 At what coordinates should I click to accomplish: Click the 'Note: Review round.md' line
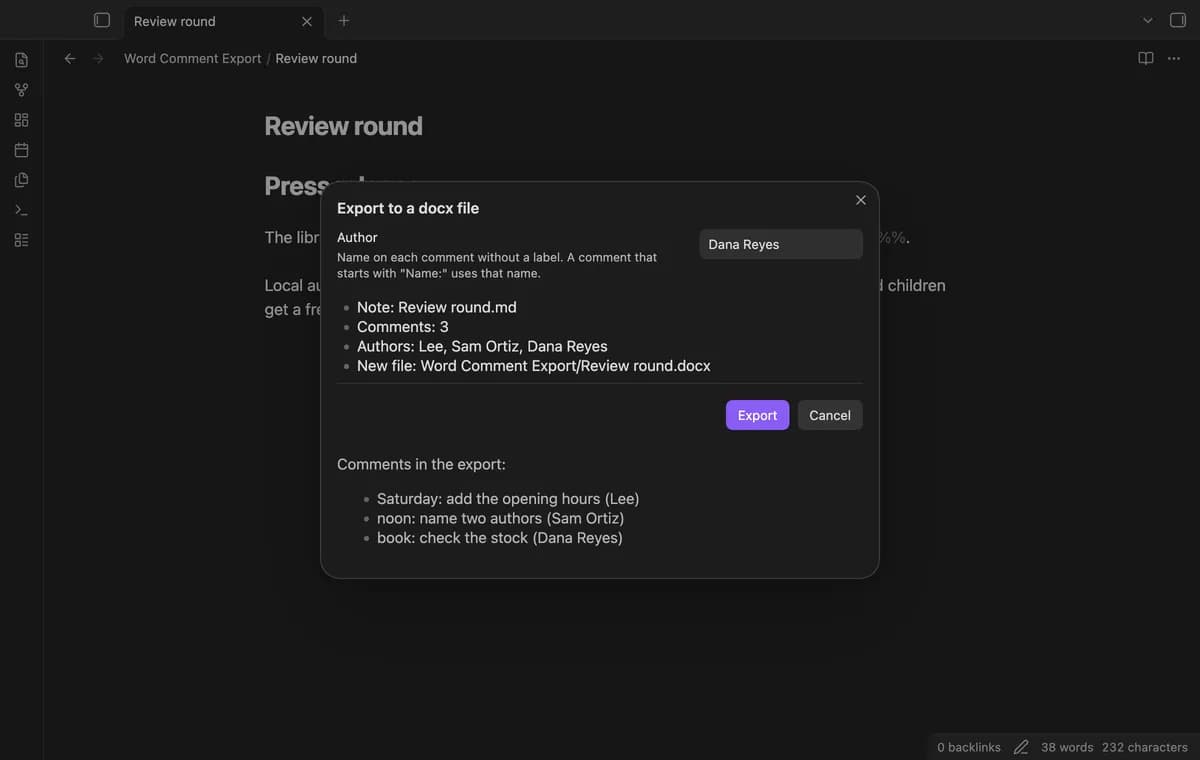pyautogui.click(x=437, y=308)
